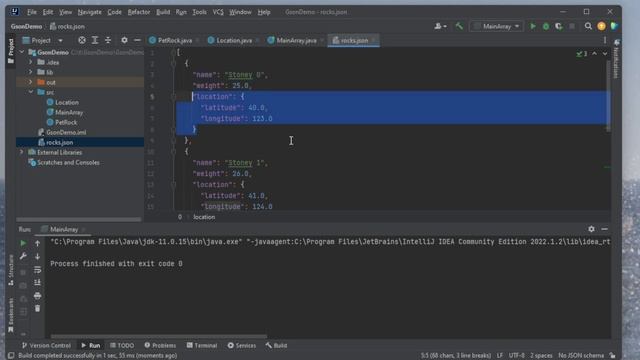Change UTF-8 encoding in status bar
This screenshot has height=360, width=640.
(516, 356)
